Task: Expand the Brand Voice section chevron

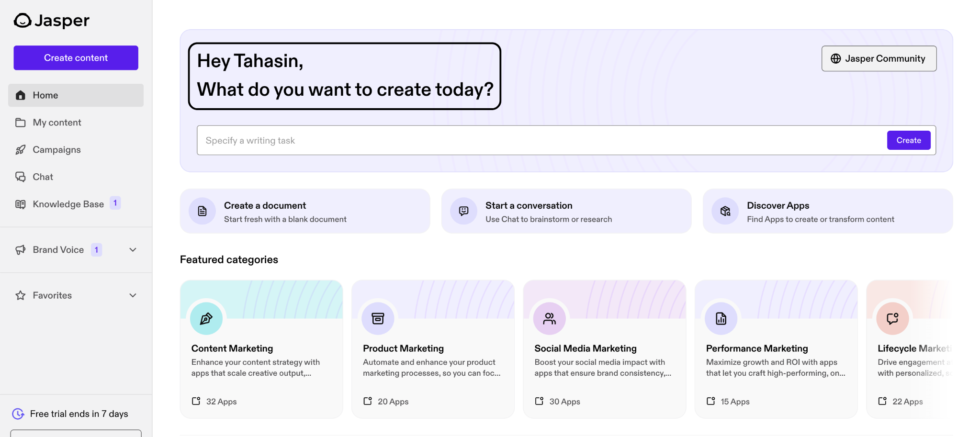Action: pos(133,250)
